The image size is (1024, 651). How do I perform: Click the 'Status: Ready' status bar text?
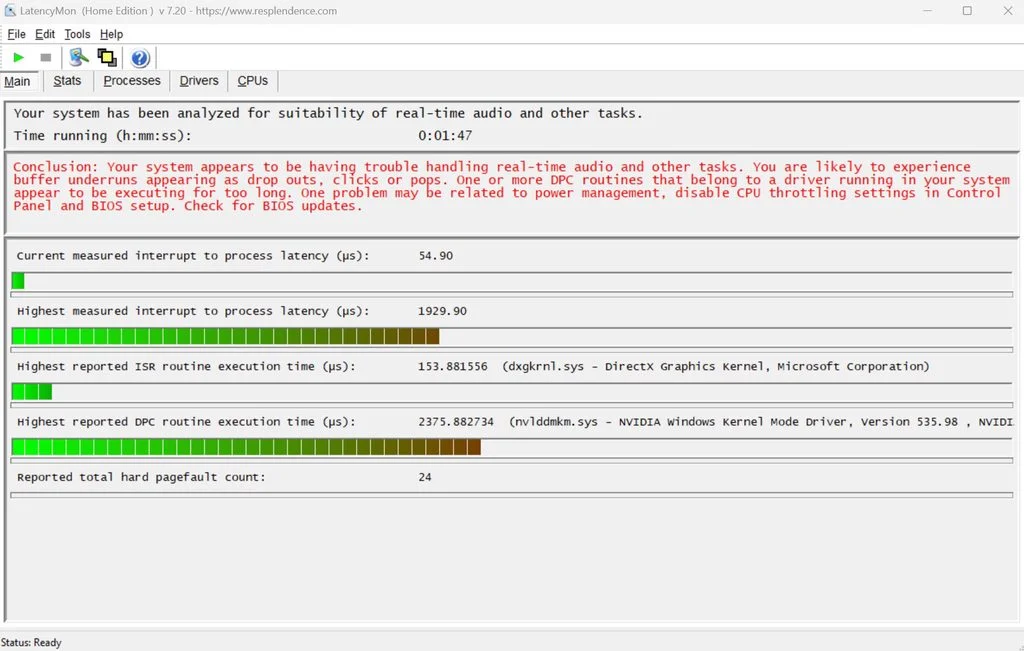tap(31, 643)
